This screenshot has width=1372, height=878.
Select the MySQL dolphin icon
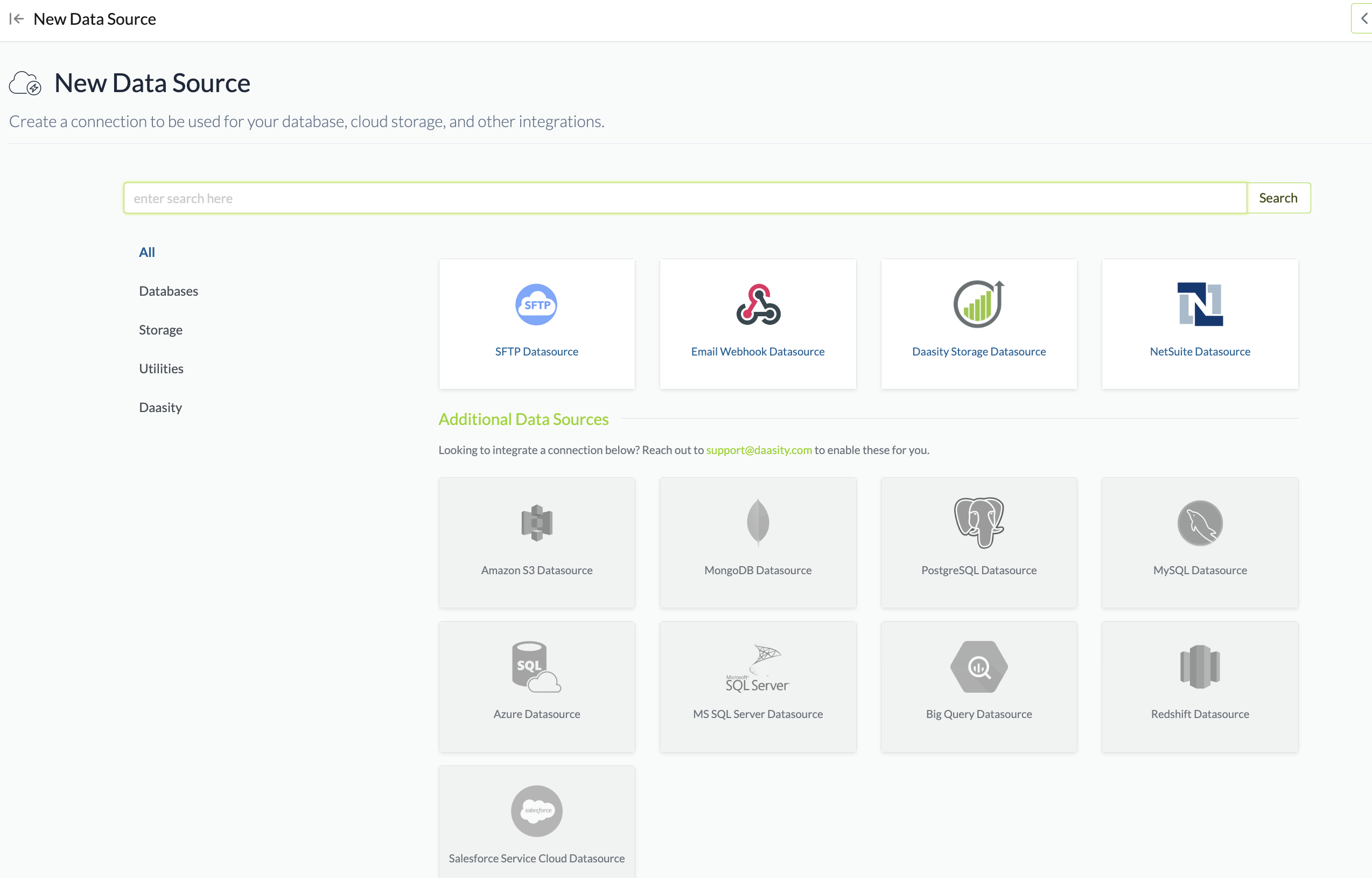[1199, 523]
